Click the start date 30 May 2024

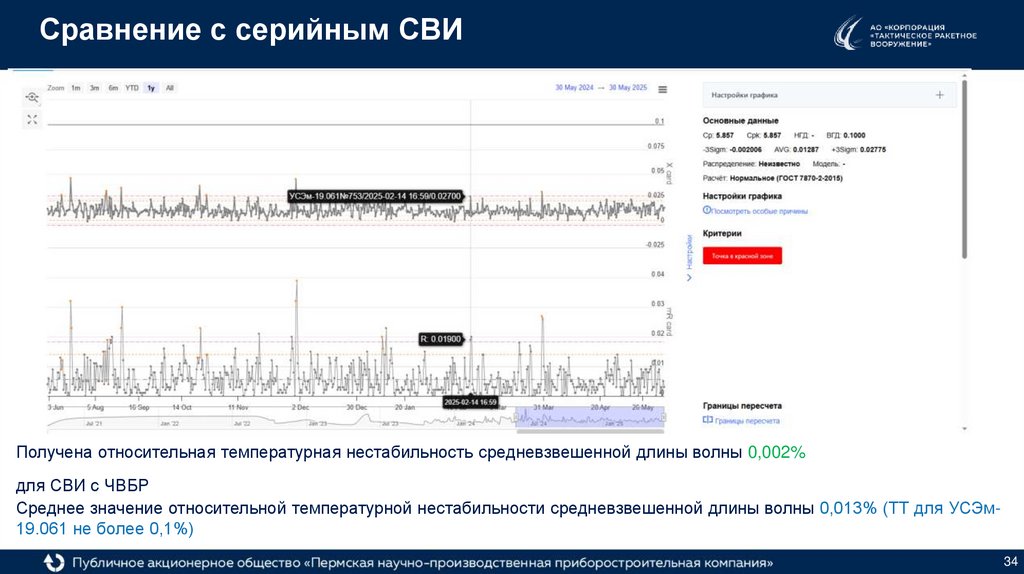[x=575, y=88]
